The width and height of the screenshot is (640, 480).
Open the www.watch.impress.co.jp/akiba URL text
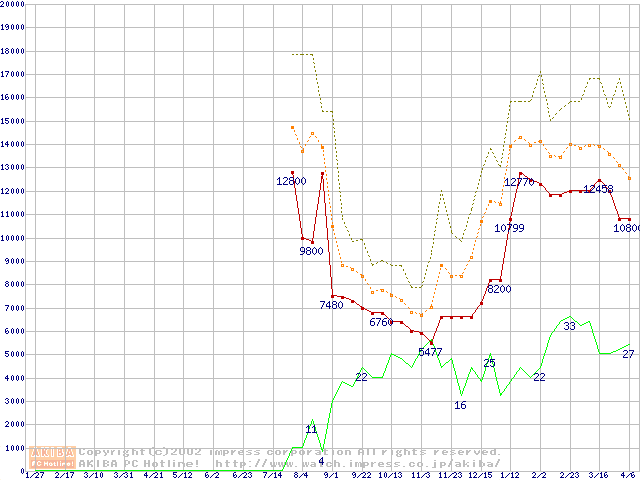point(357,464)
